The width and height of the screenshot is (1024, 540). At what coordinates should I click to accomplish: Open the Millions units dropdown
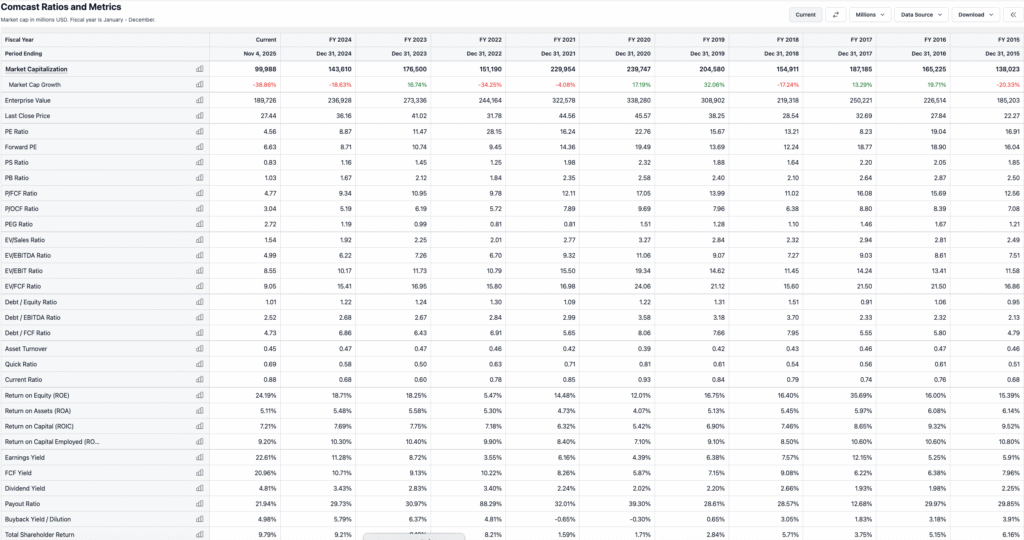point(869,15)
